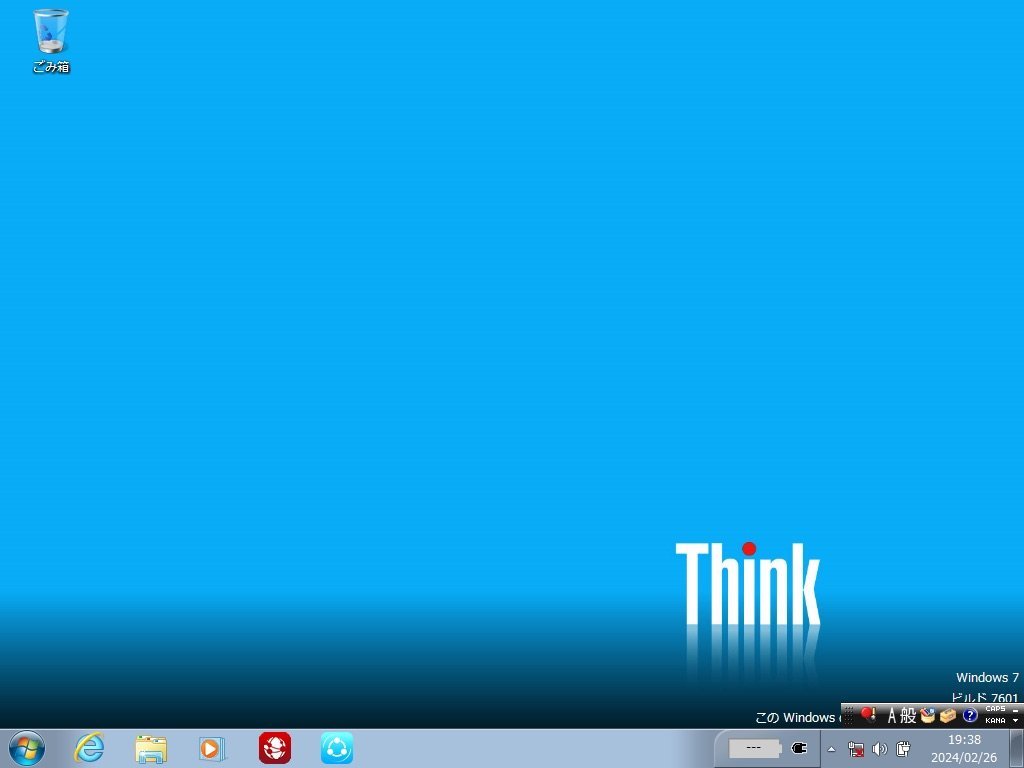The width and height of the screenshot is (1024, 768).
Task: Open the blue SHAREit app on taskbar
Action: 336,748
